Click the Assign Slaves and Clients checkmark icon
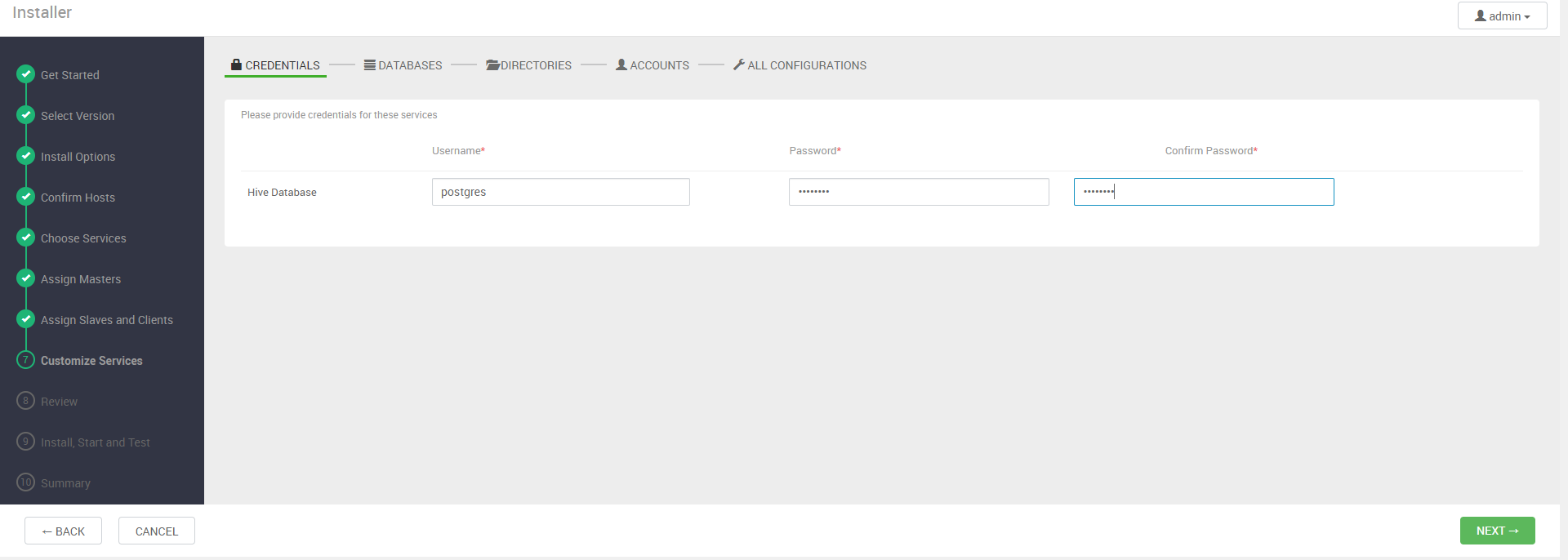 (25, 319)
